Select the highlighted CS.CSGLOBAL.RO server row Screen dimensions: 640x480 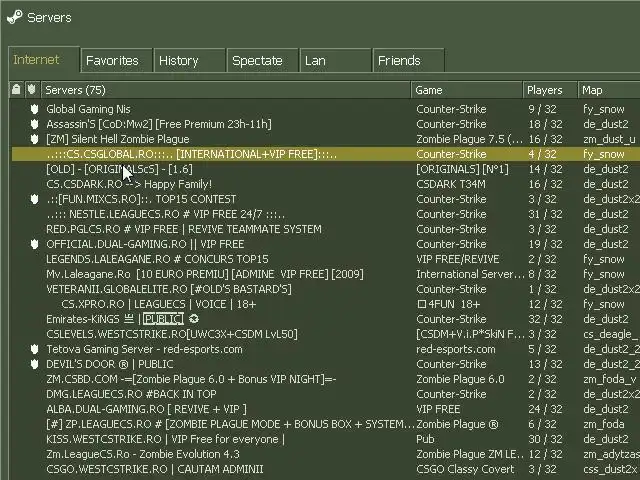pos(326,154)
